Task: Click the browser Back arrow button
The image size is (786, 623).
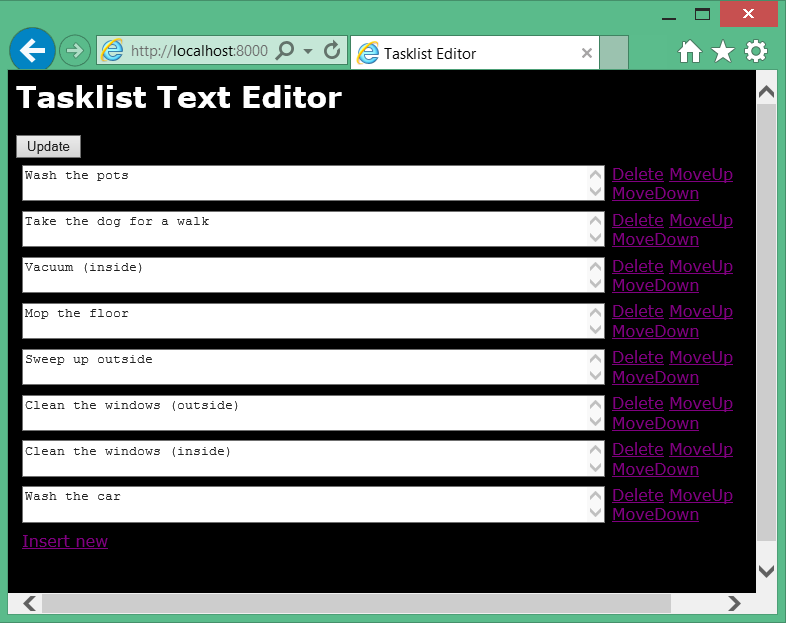Action: click(32, 50)
